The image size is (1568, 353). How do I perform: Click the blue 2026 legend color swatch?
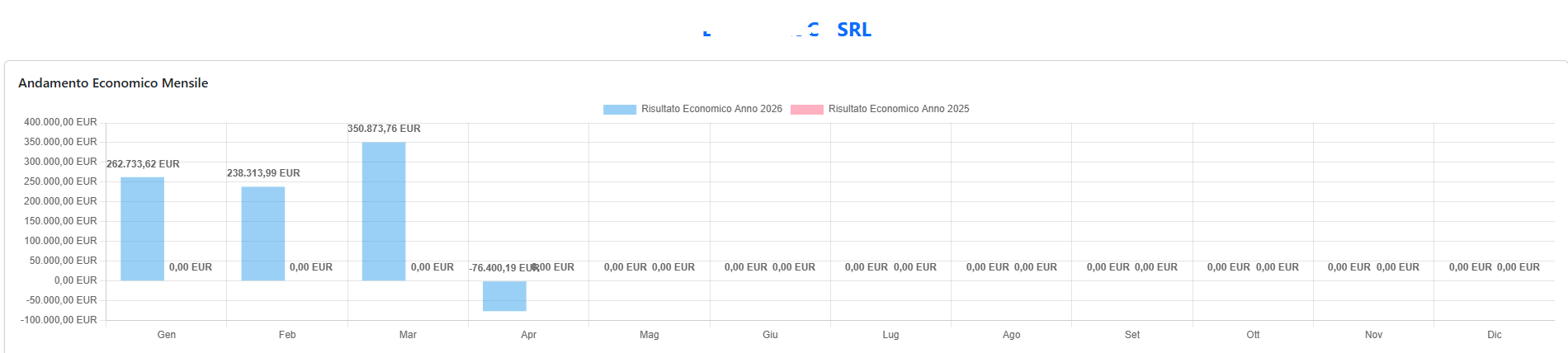619,109
